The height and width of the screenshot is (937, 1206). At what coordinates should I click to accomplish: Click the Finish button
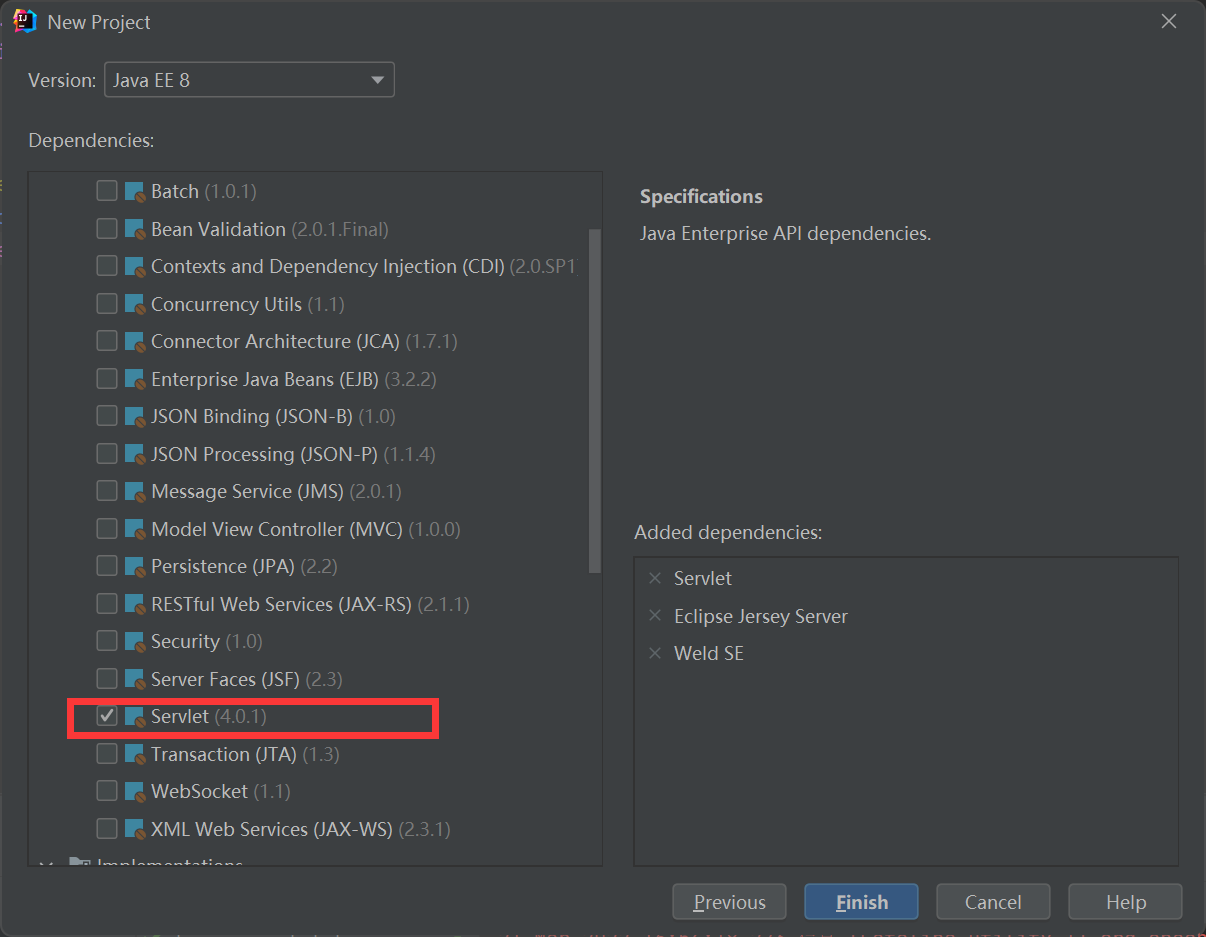coord(861,901)
